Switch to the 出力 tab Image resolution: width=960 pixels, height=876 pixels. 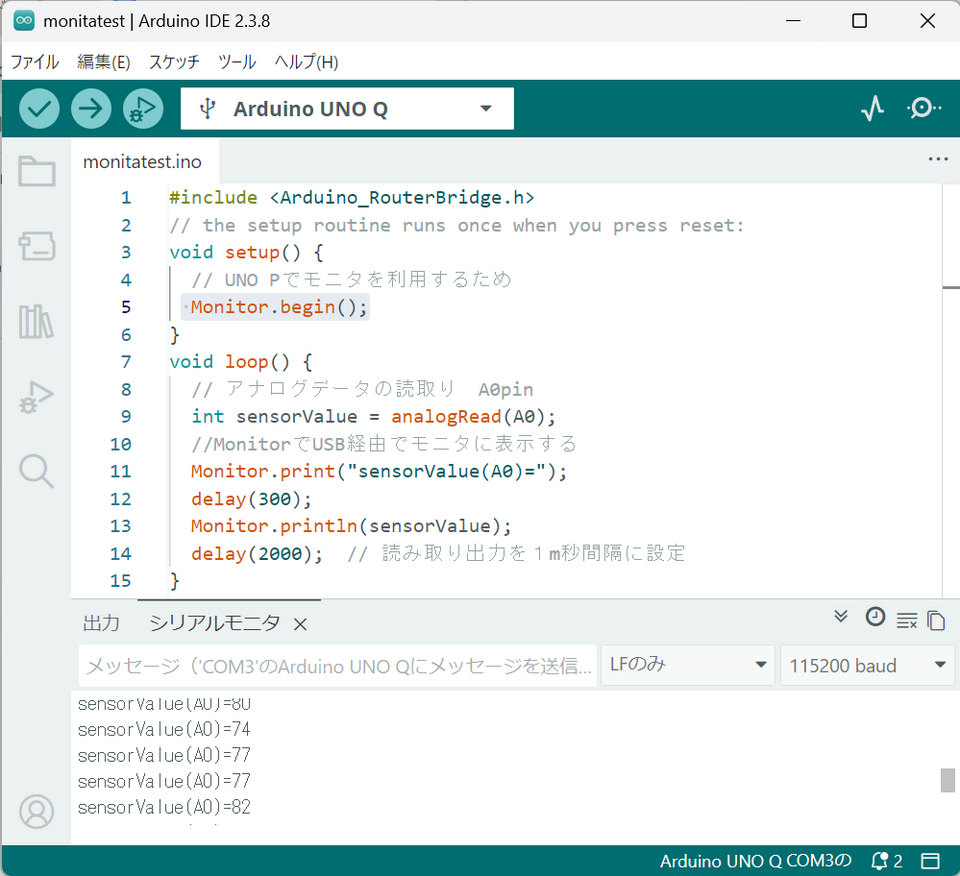pos(101,623)
